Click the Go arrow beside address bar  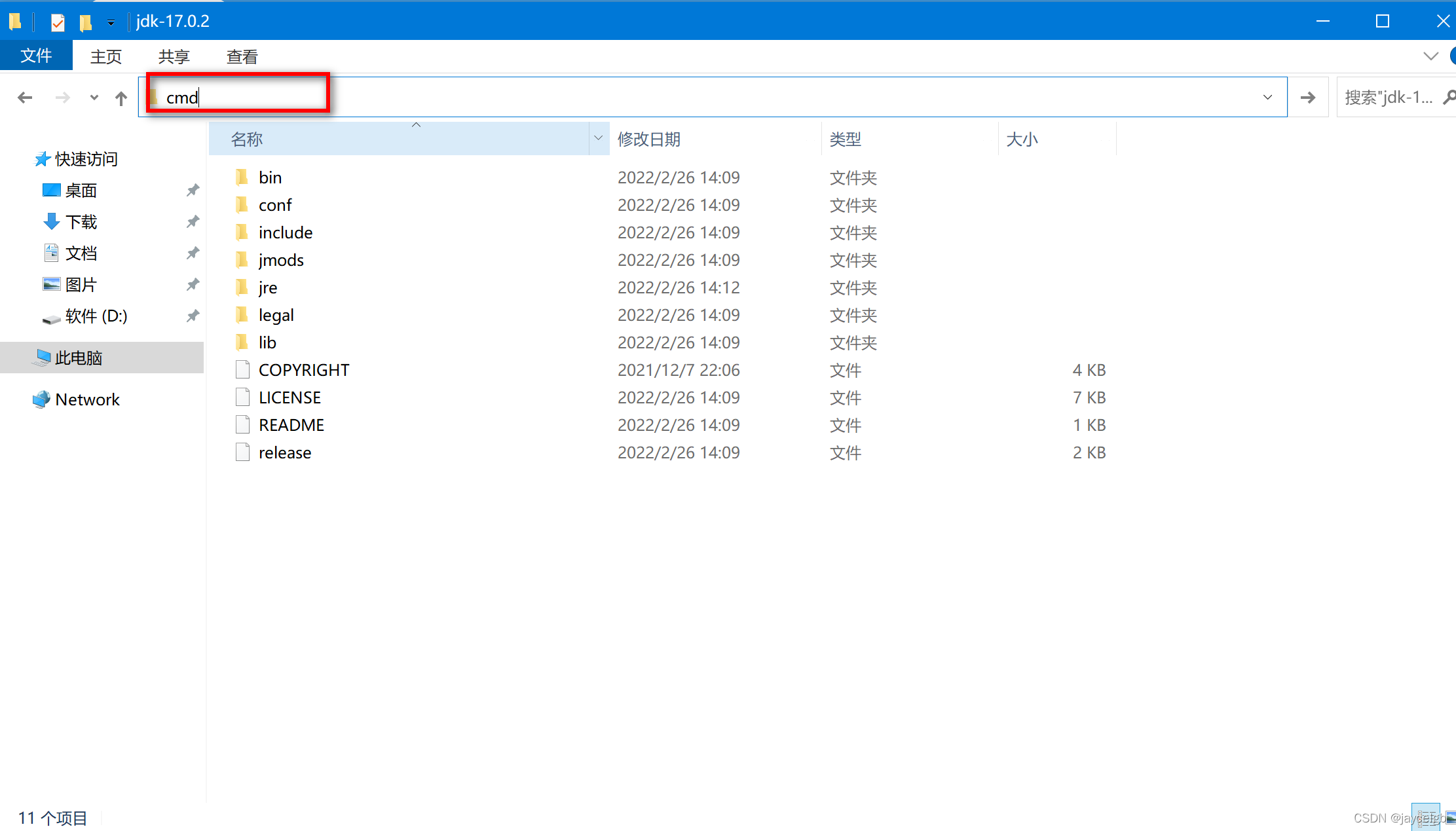1307,98
